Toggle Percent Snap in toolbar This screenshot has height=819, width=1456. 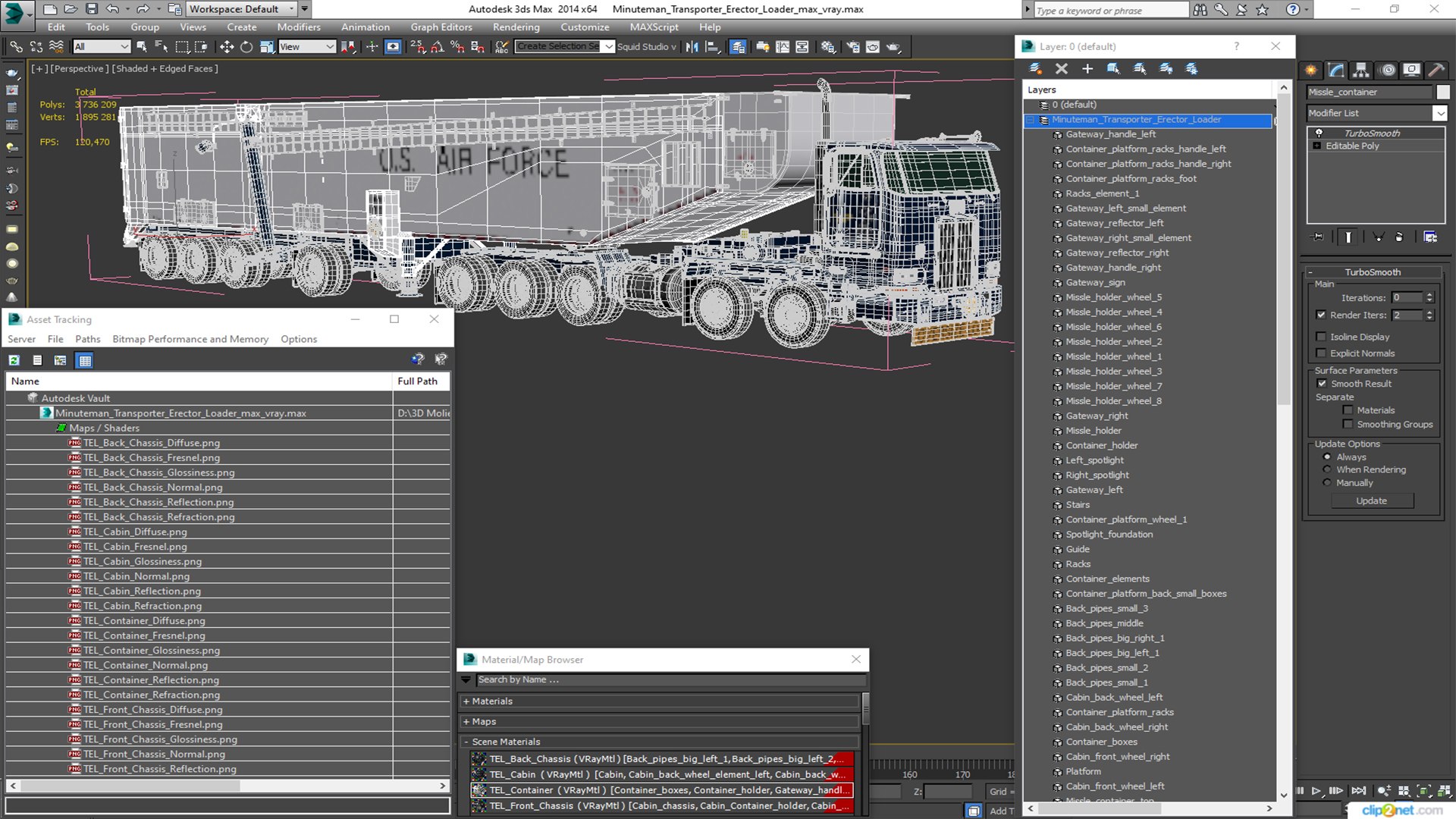pos(457,47)
